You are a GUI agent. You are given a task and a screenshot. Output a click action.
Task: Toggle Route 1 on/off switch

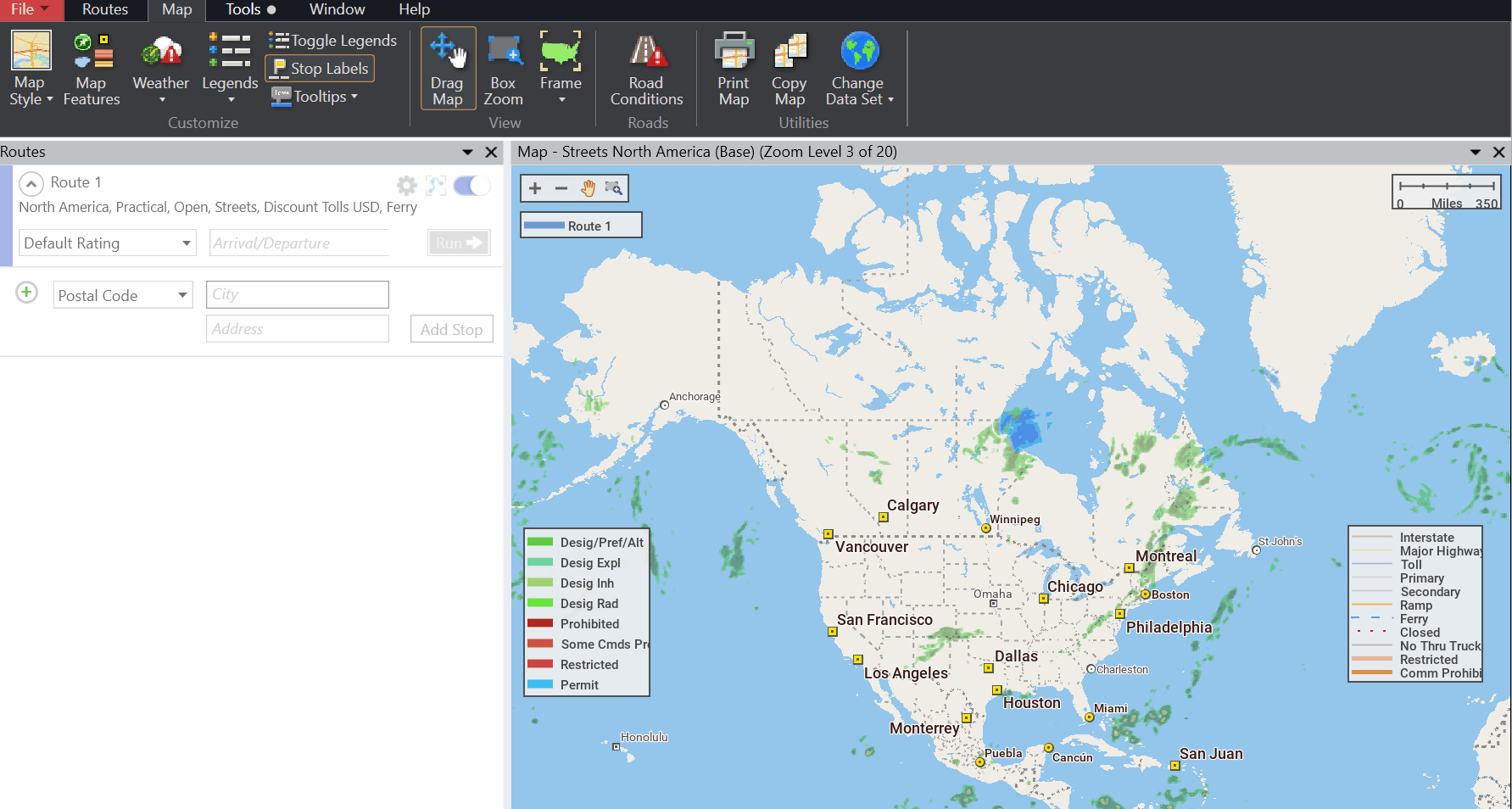point(471,185)
